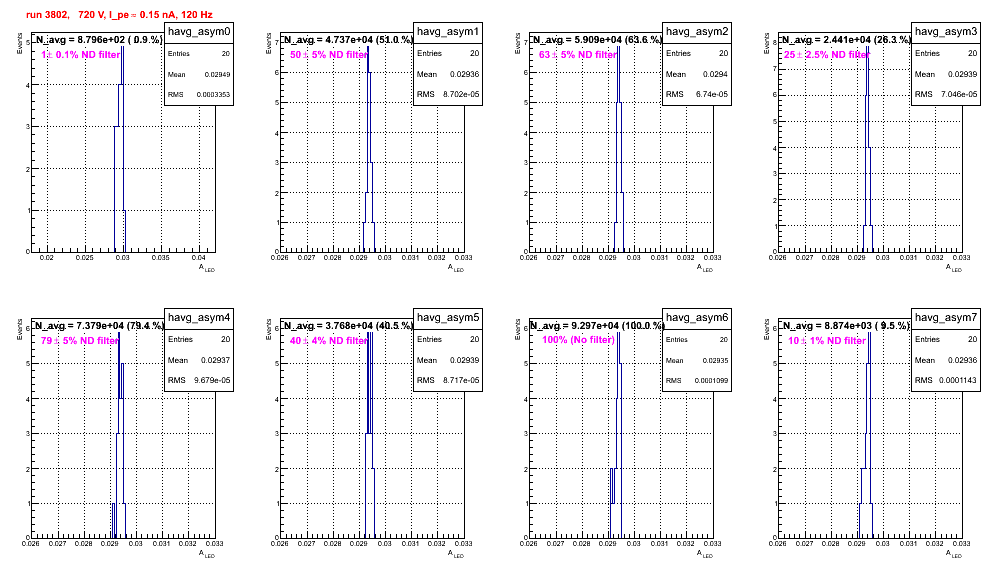996x572 pixels.
Task: Click the 50± 5% ND filter label
Action: [329, 55]
